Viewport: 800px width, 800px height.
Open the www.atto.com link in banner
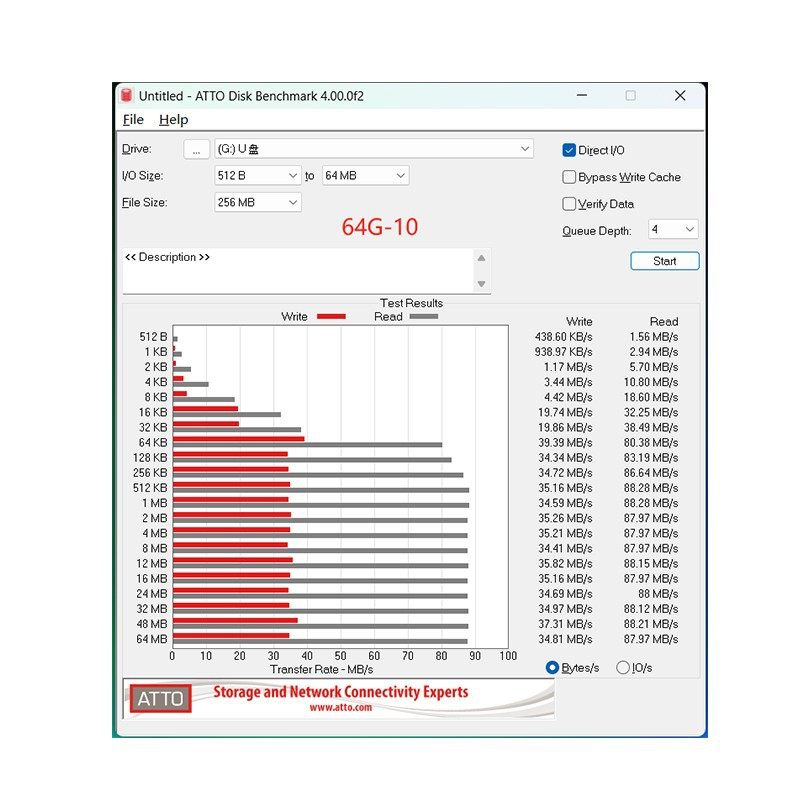coord(340,708)
